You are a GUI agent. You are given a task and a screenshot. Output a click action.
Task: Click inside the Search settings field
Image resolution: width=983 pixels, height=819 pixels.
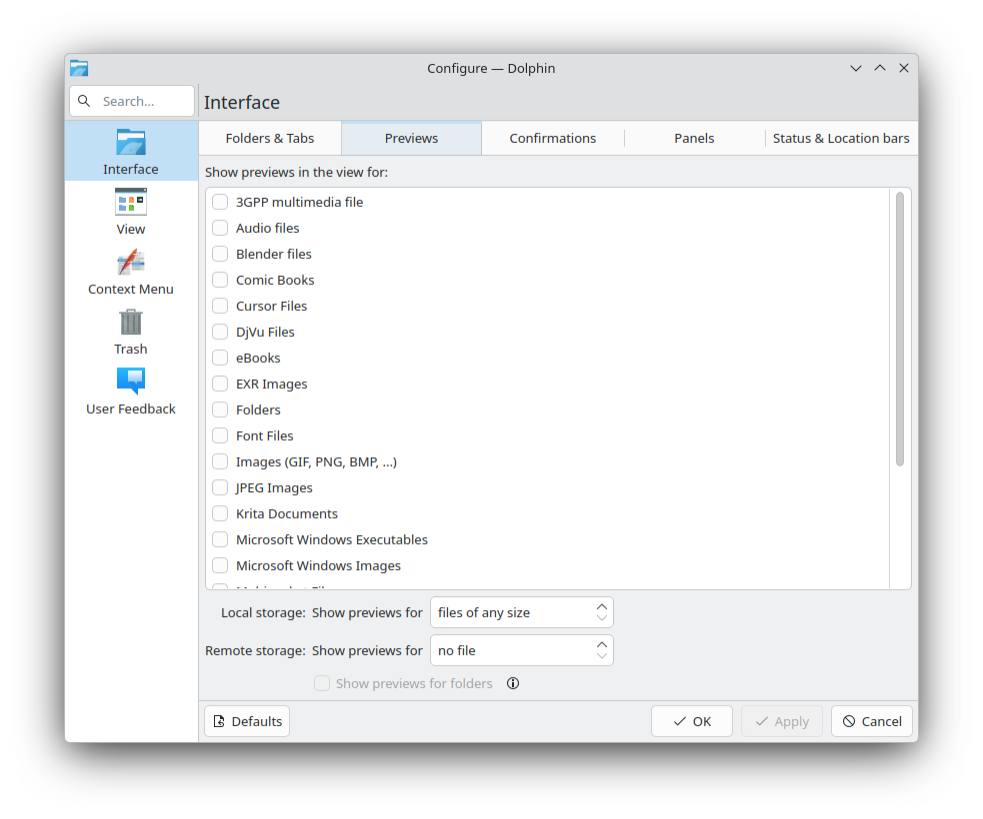pos(132,101)
